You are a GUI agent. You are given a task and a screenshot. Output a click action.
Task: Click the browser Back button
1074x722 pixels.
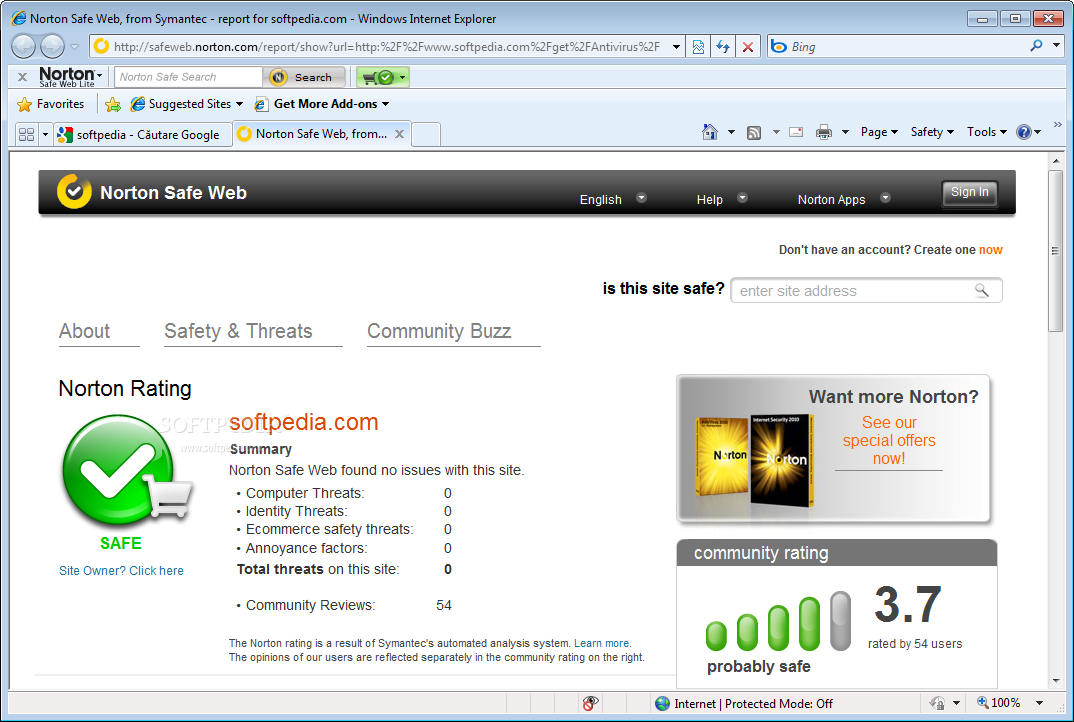click(23, 47)
